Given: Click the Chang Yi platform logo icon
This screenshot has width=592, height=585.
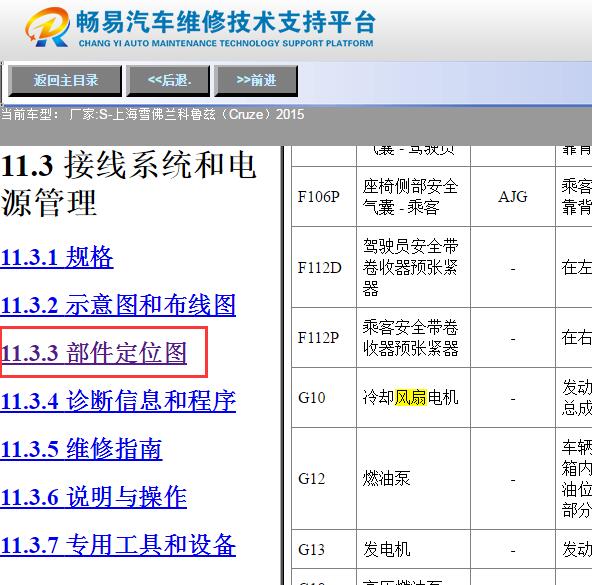Looking at the screenshot, I should tap(47, 28).
